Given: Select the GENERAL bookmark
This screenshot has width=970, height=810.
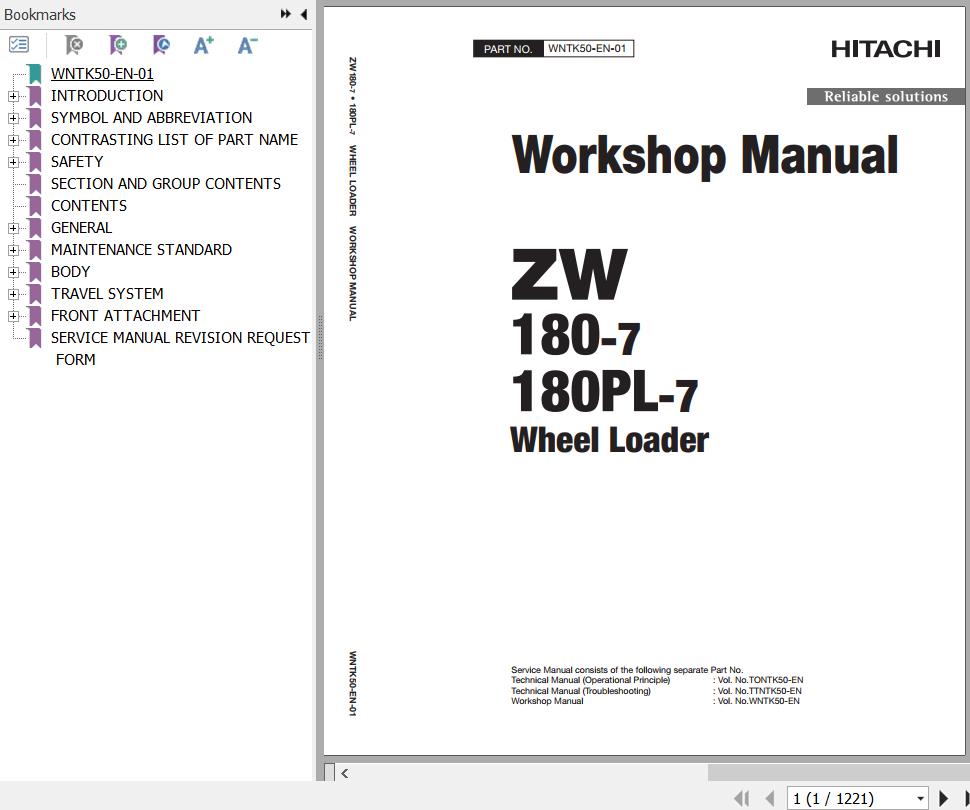Looking at the screenshot, I should pyautogui.click(x=81, y=228).
